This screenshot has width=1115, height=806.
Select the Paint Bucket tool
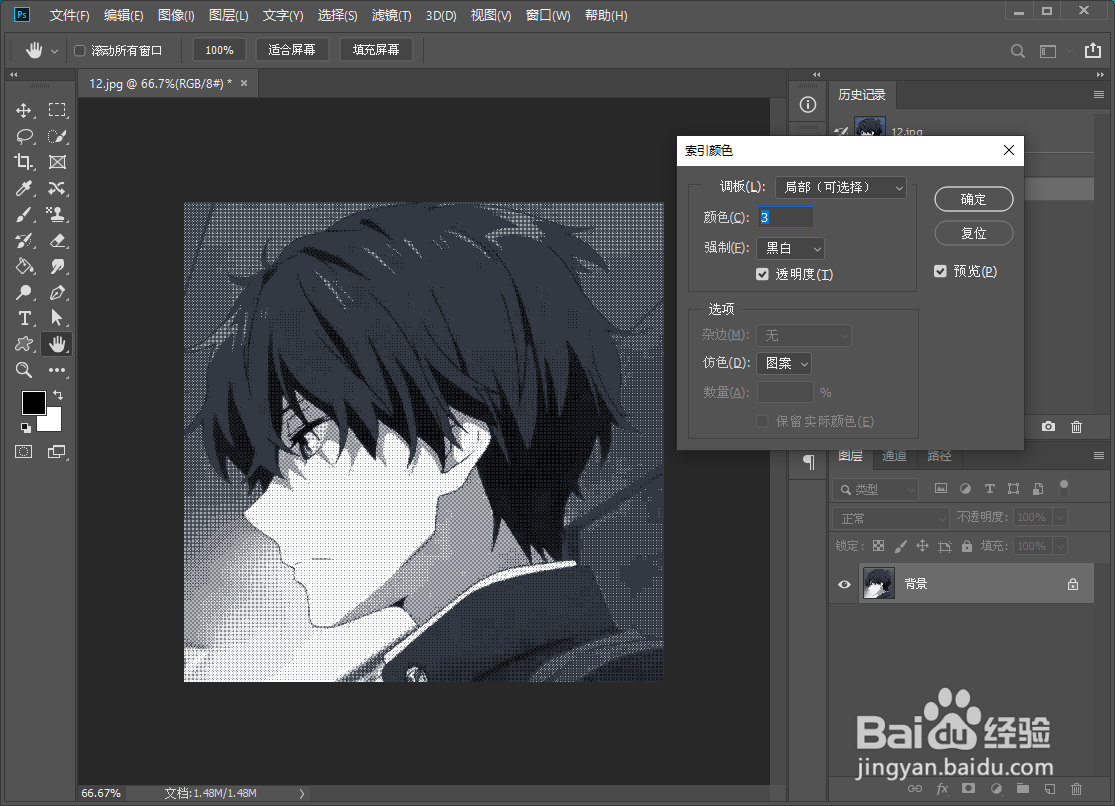pyautogui.click(x=24, y=266)
